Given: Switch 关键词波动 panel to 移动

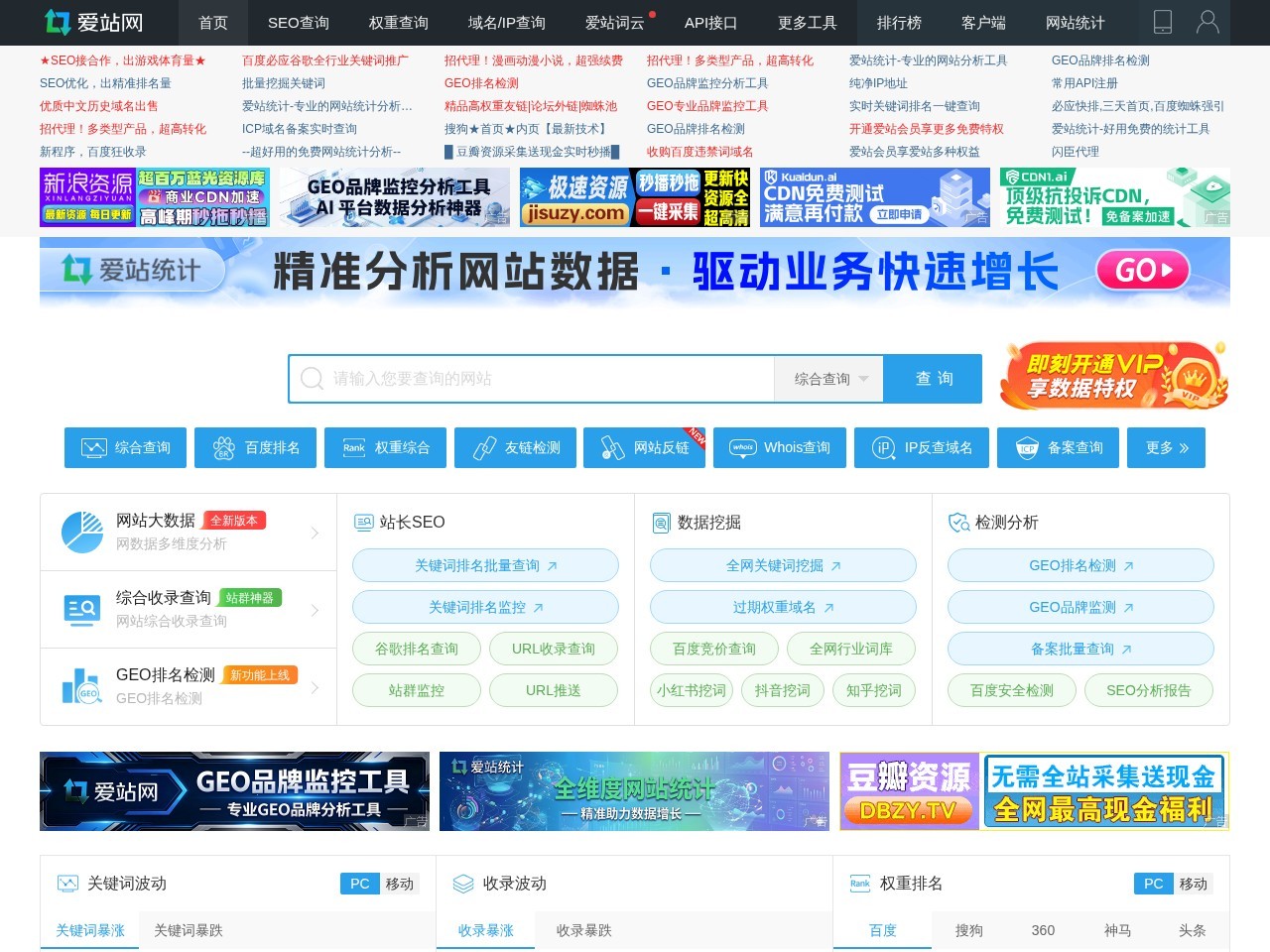Looking at the screenshot, I should point(400,884).
